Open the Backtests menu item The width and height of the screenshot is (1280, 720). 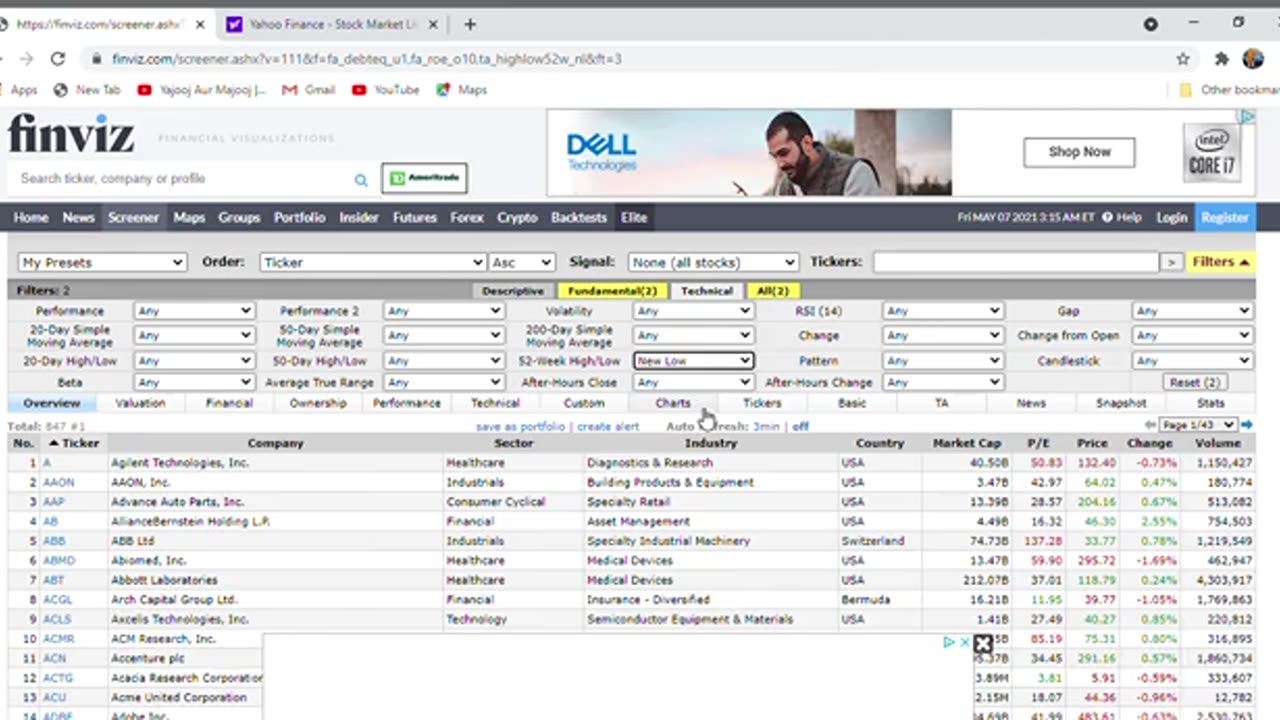pyautogui.click(x=579, y=217)
